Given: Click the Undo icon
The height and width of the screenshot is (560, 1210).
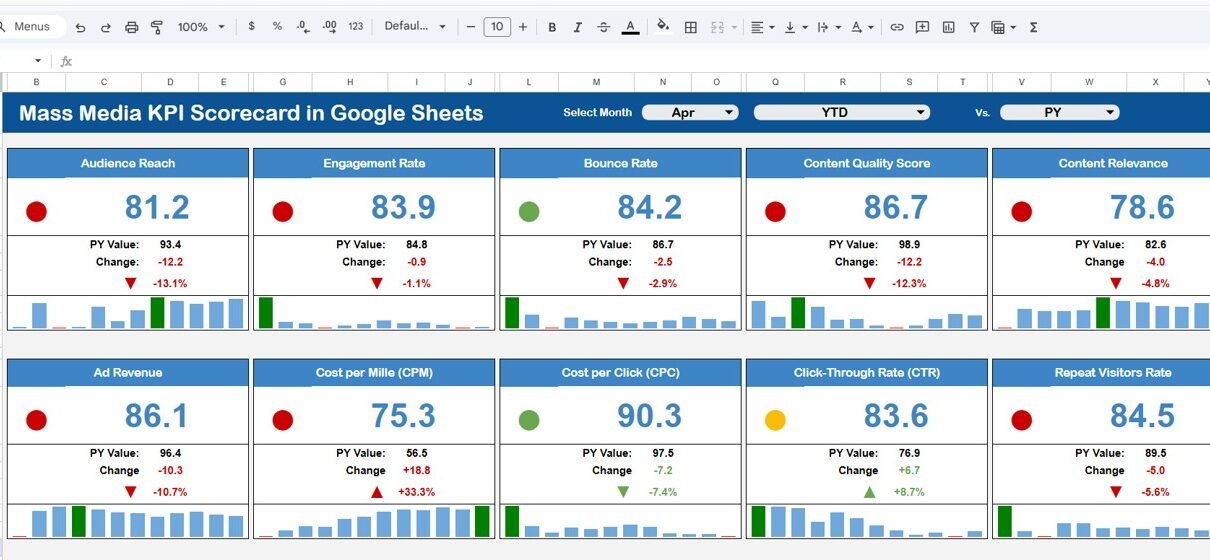Looking at the screenshot, I should click(80, 27).
